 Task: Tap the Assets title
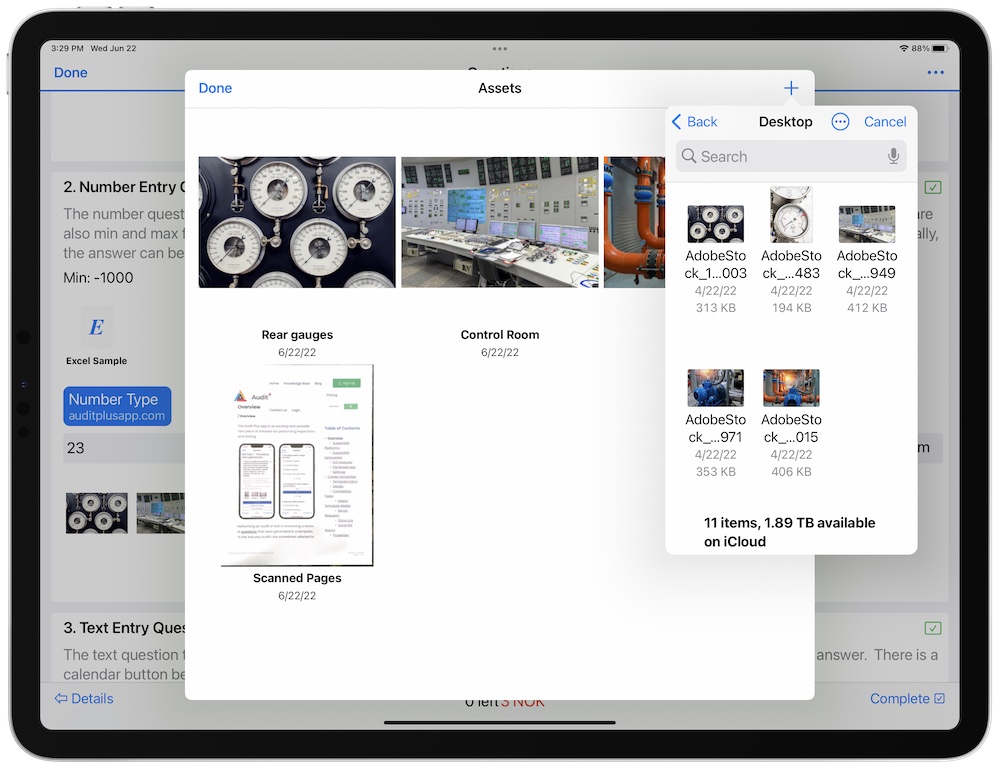(500, 88)
